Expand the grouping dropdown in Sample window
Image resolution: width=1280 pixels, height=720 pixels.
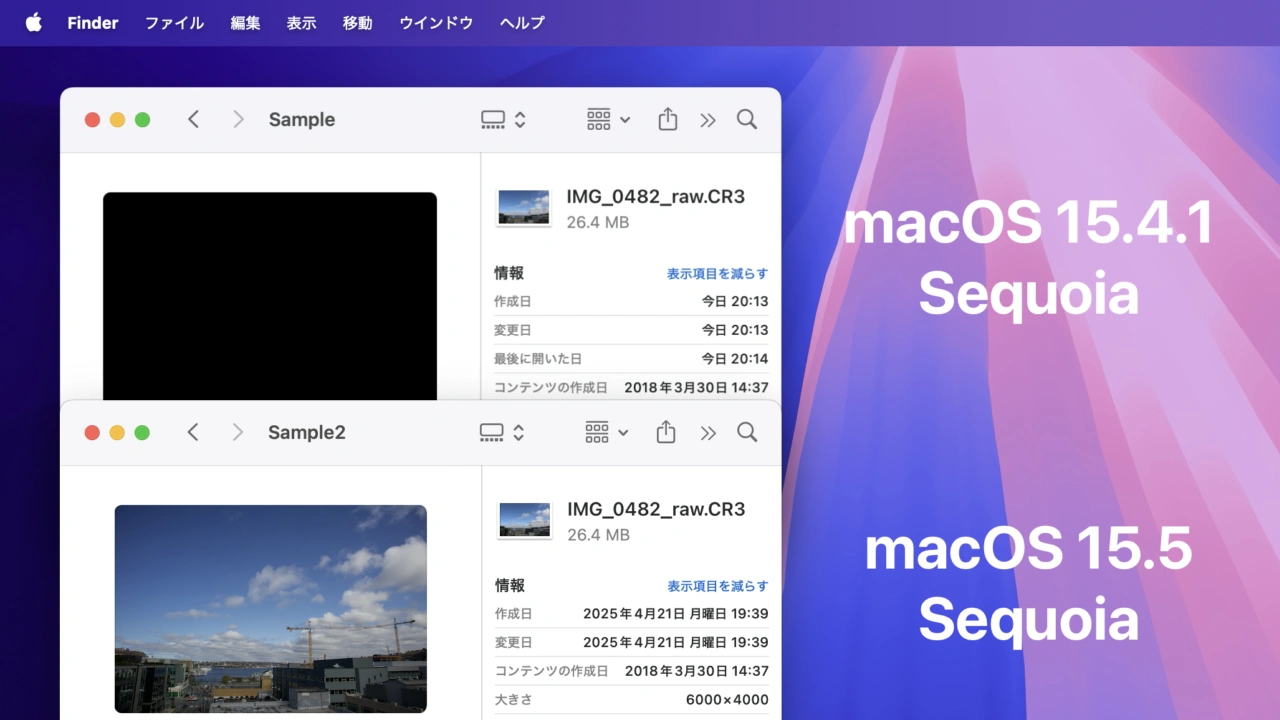coord(608,120)
